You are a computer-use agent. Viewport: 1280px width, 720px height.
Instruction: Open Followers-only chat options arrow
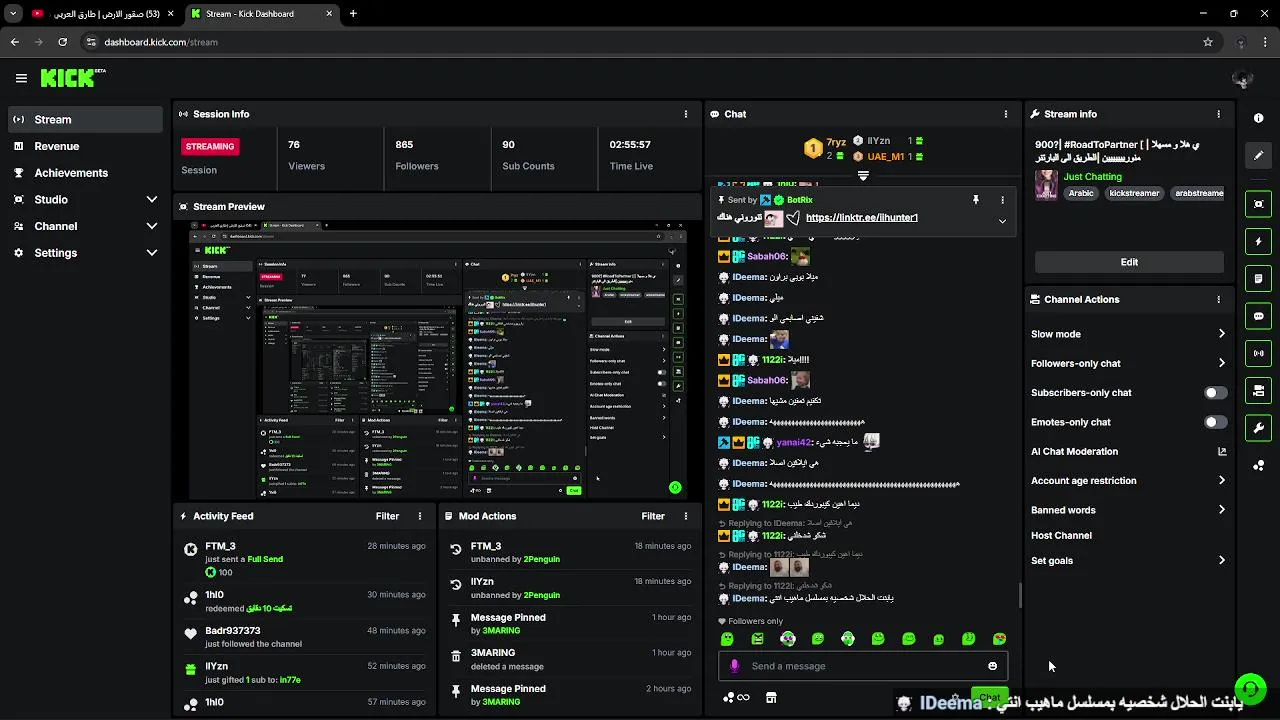[1221, 363]
